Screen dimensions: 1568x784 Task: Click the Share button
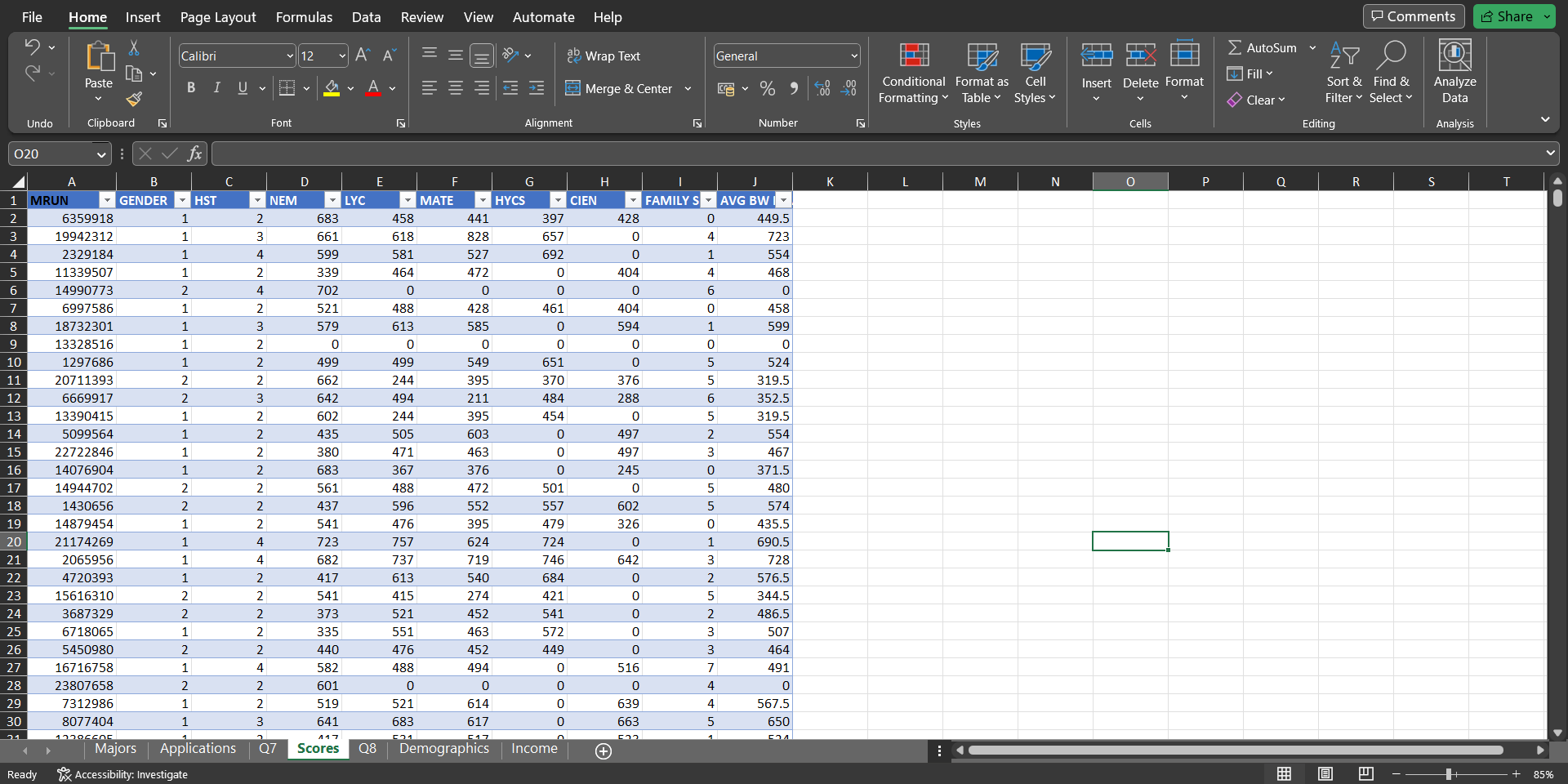tap(1507, 16)
